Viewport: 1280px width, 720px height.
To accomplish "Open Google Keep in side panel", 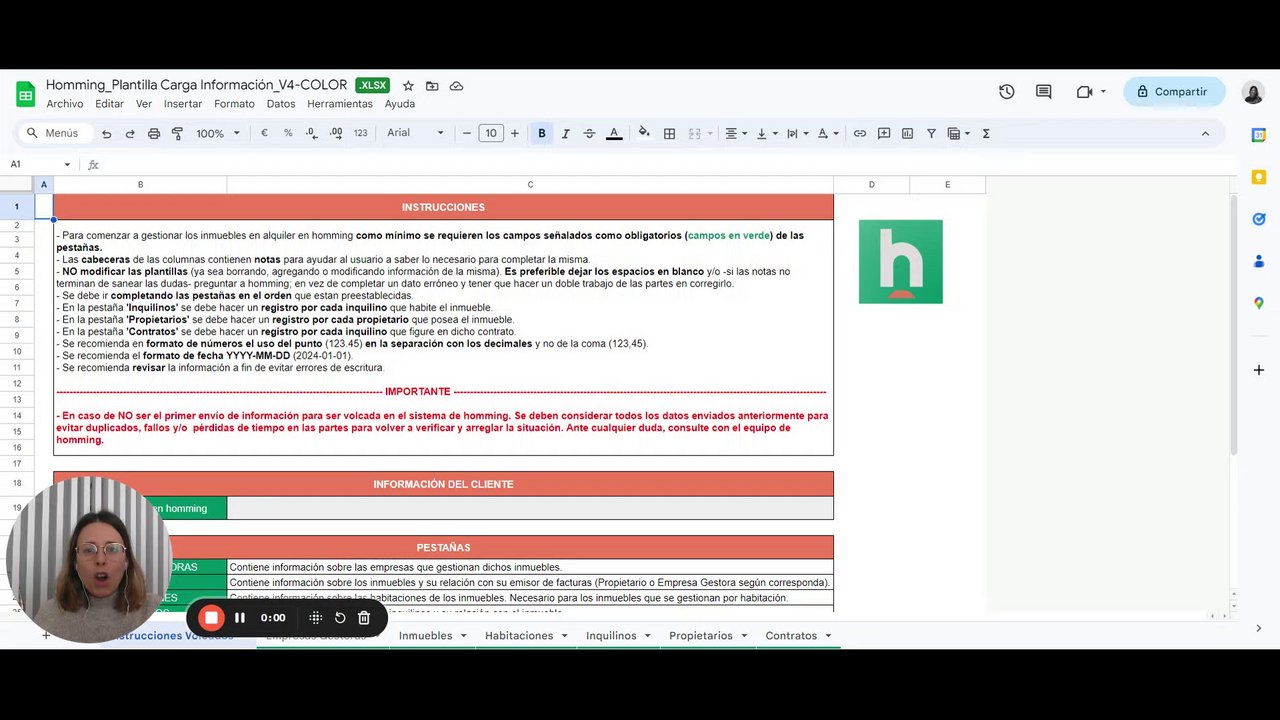I will click(1259, 177).
